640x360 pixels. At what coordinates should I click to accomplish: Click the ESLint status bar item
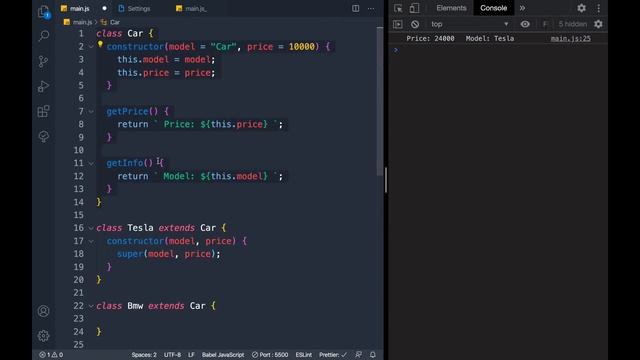(303, 355)
